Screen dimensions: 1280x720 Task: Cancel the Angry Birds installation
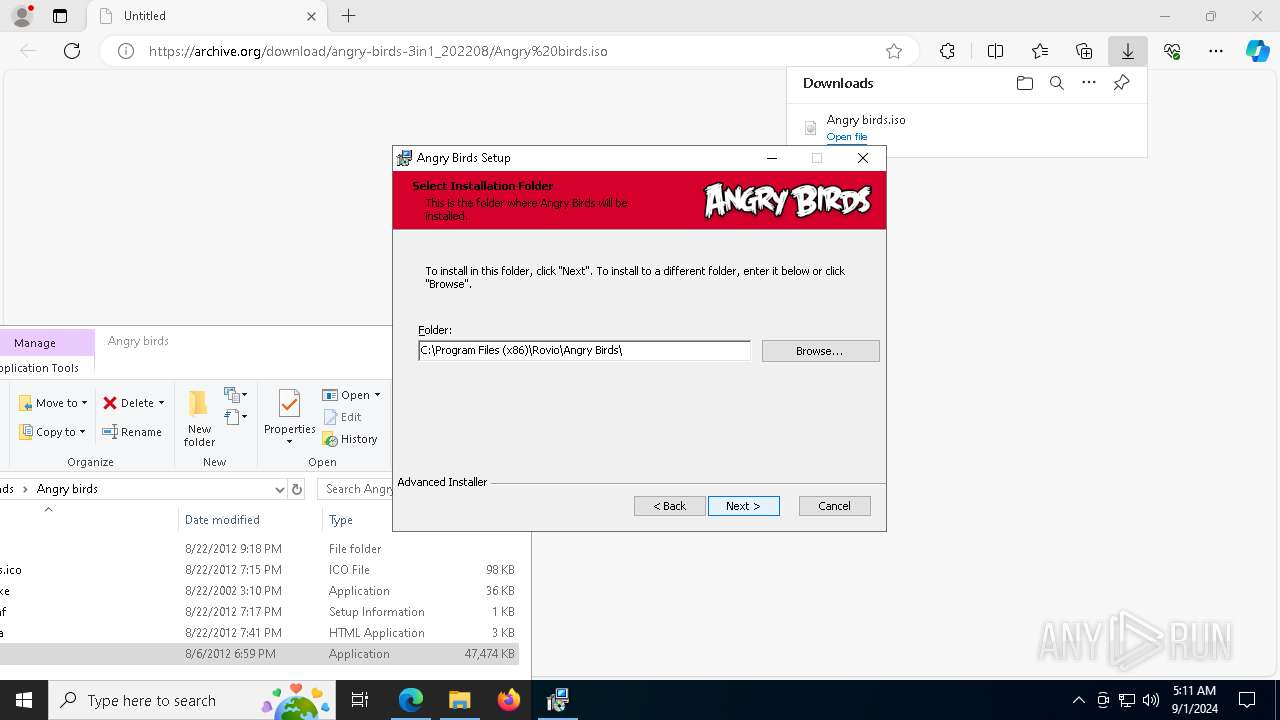834,506
